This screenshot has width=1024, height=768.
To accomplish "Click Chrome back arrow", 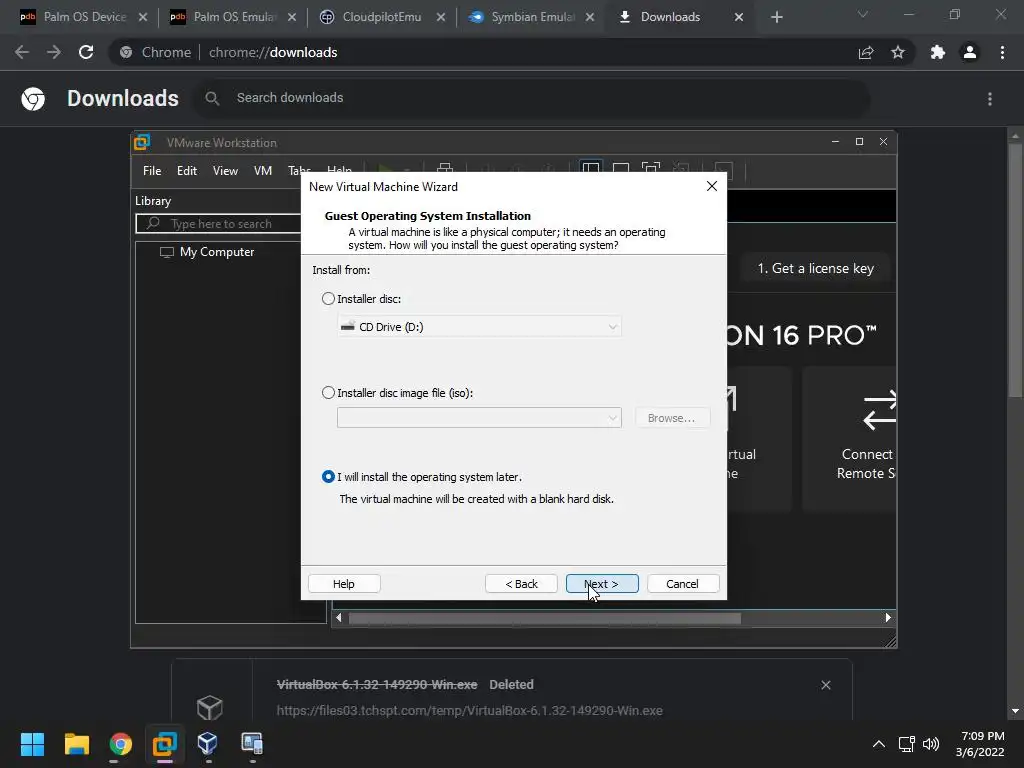I will coord(22,52).
